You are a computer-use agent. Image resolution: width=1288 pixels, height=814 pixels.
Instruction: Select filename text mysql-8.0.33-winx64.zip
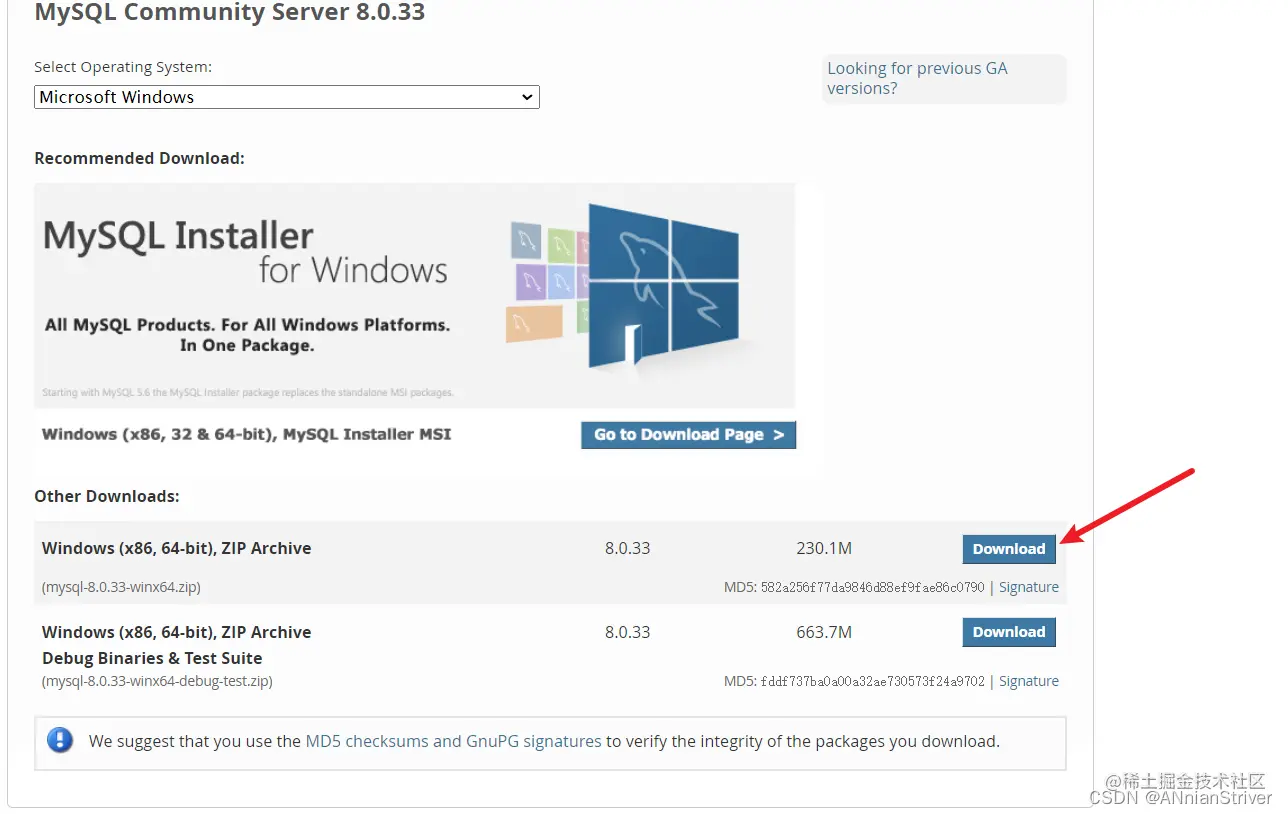(x=121, y=587)
